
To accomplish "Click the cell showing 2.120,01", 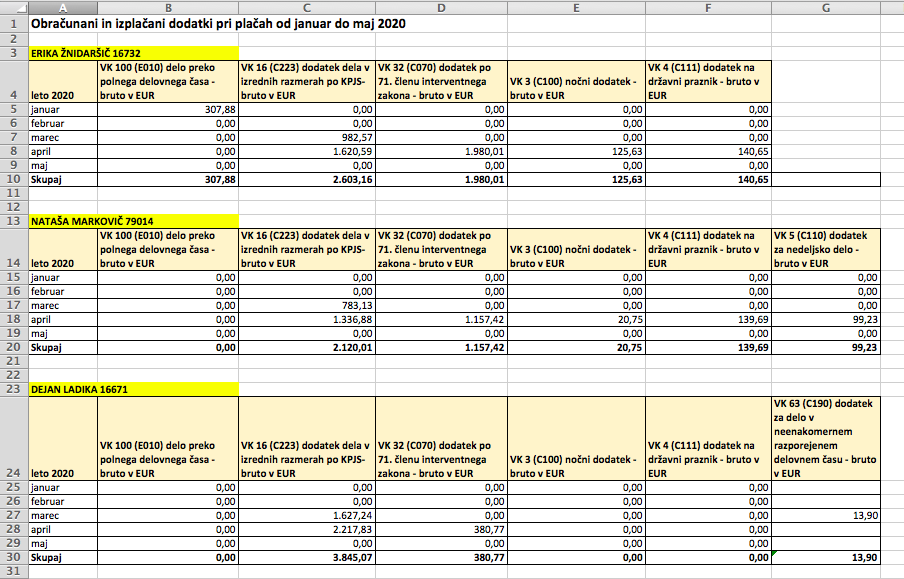I will (x=307, y=347).
